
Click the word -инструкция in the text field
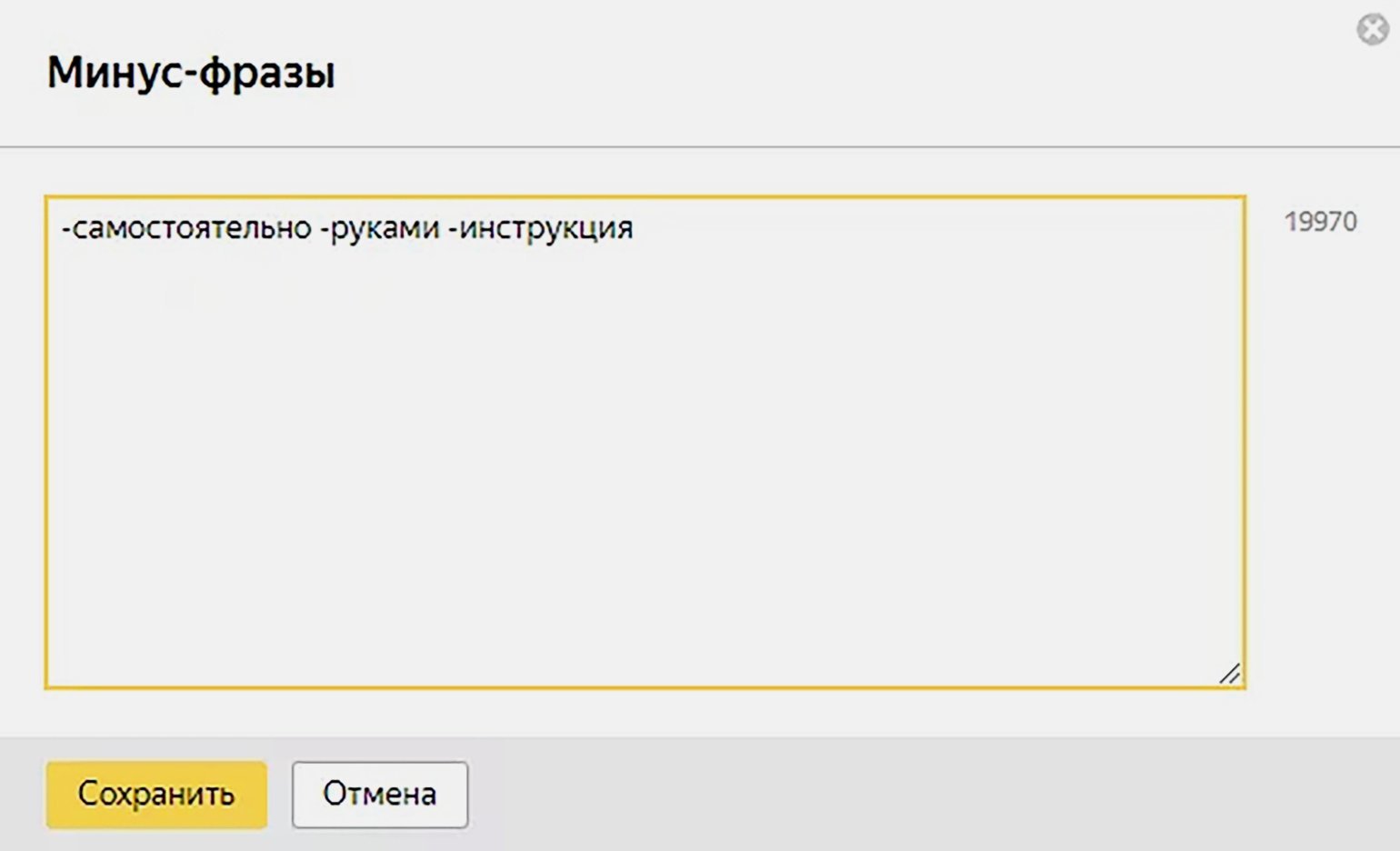coord(541,227)
